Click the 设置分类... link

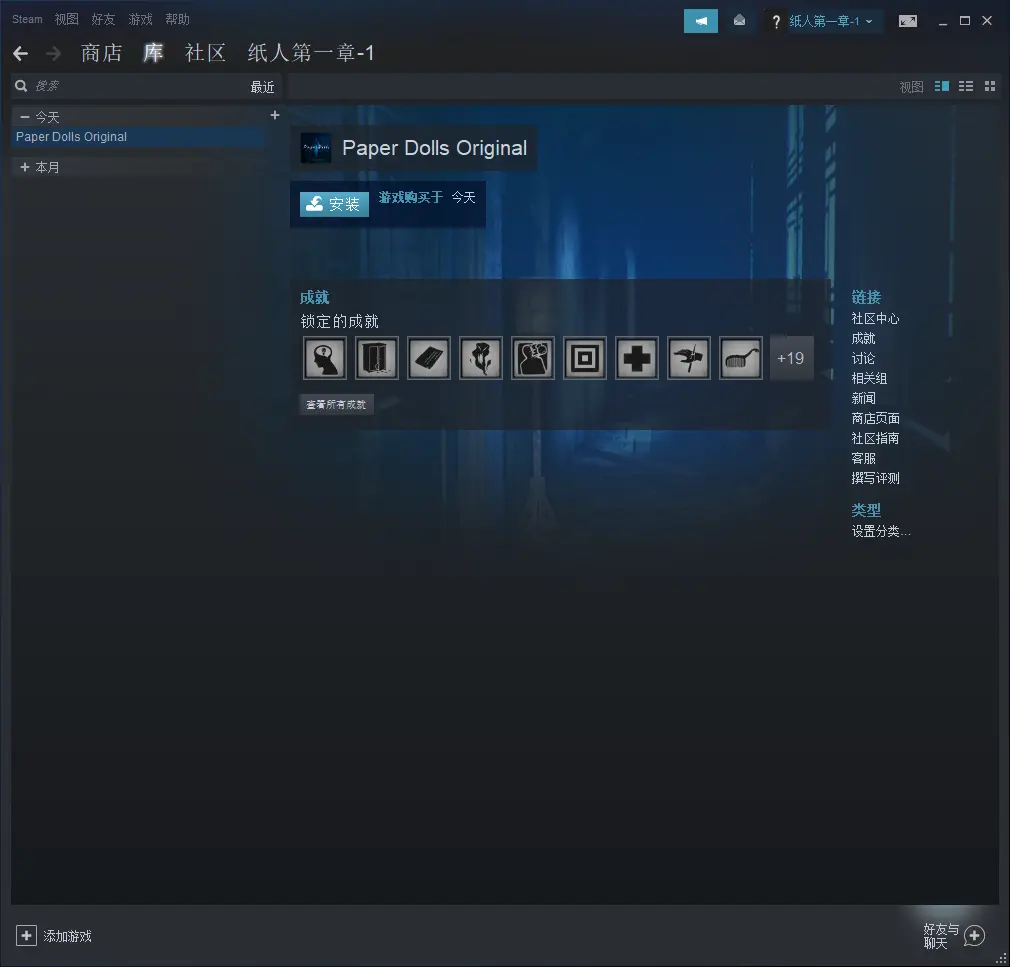tap(881, 531)
